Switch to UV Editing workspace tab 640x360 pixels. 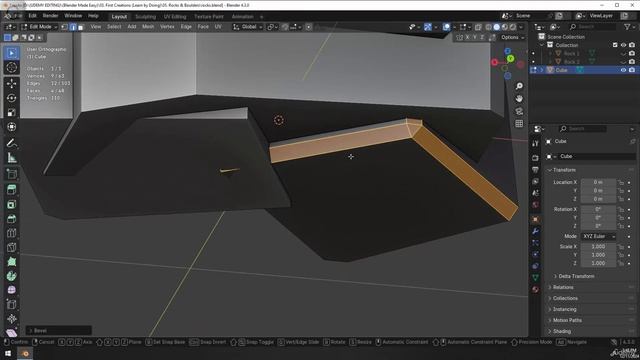175,17
